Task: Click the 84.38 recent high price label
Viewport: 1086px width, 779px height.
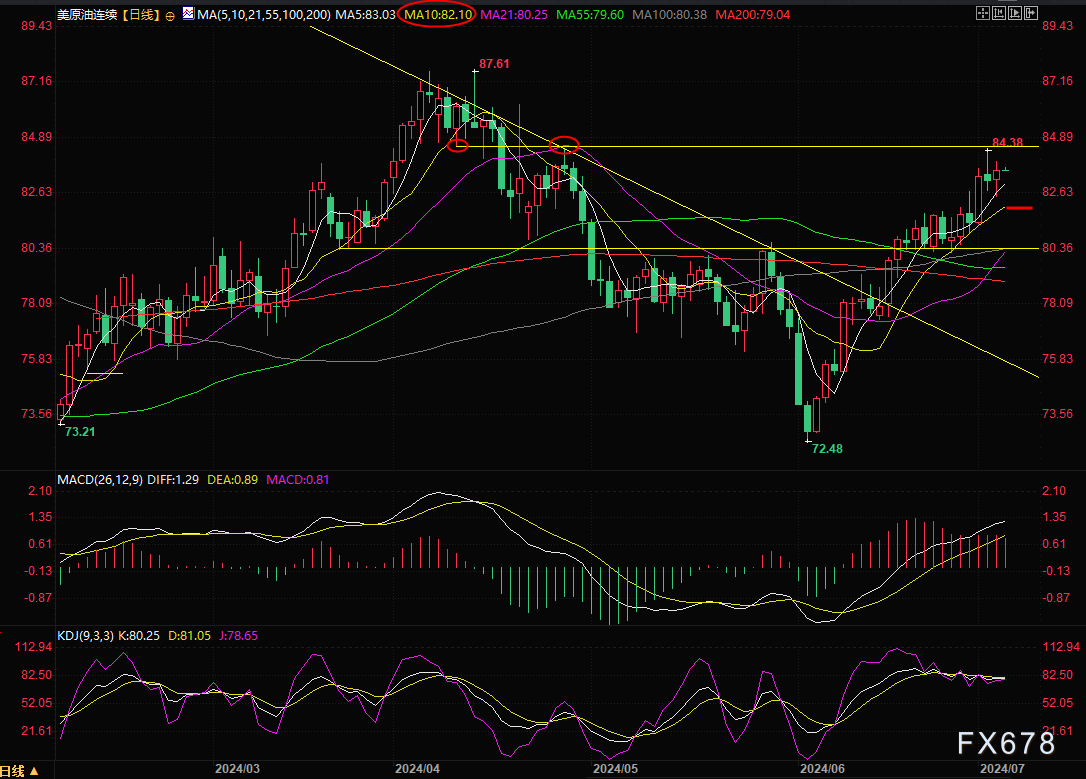Action: (x=1008, y=143)
